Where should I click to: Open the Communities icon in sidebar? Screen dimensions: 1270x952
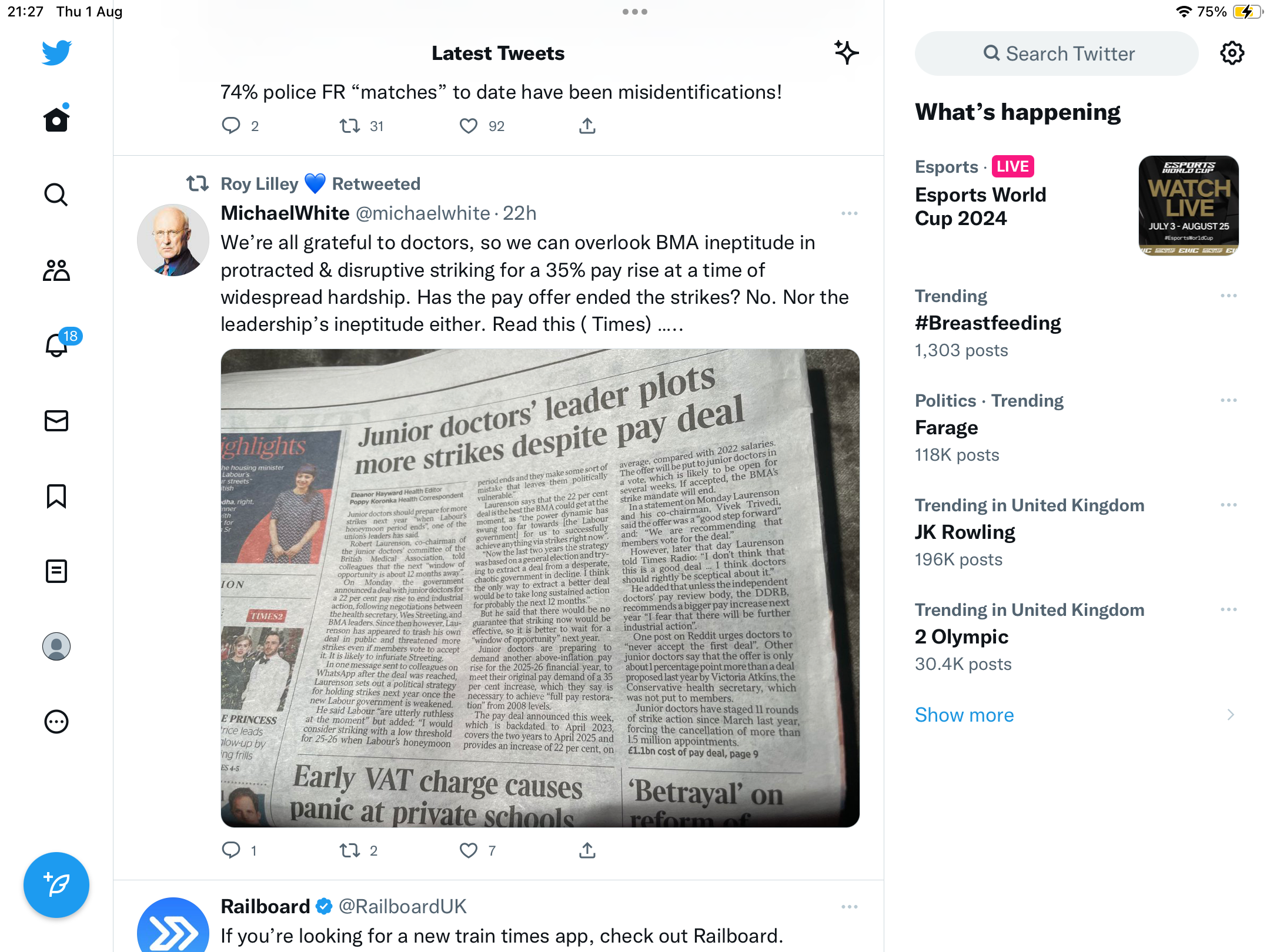[x=56, y=270]
